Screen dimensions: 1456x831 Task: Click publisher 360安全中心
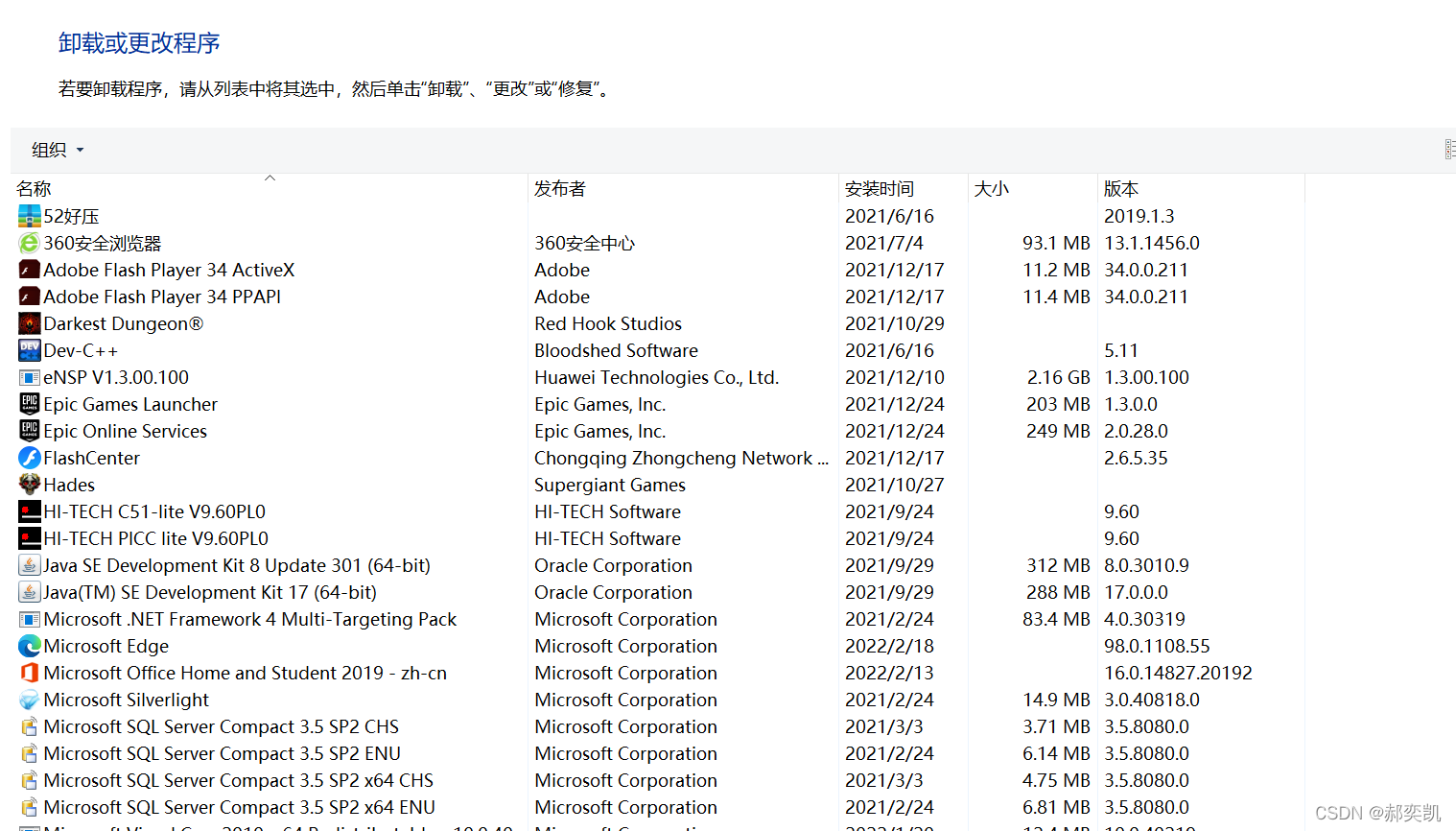click(x=585, y=243)
